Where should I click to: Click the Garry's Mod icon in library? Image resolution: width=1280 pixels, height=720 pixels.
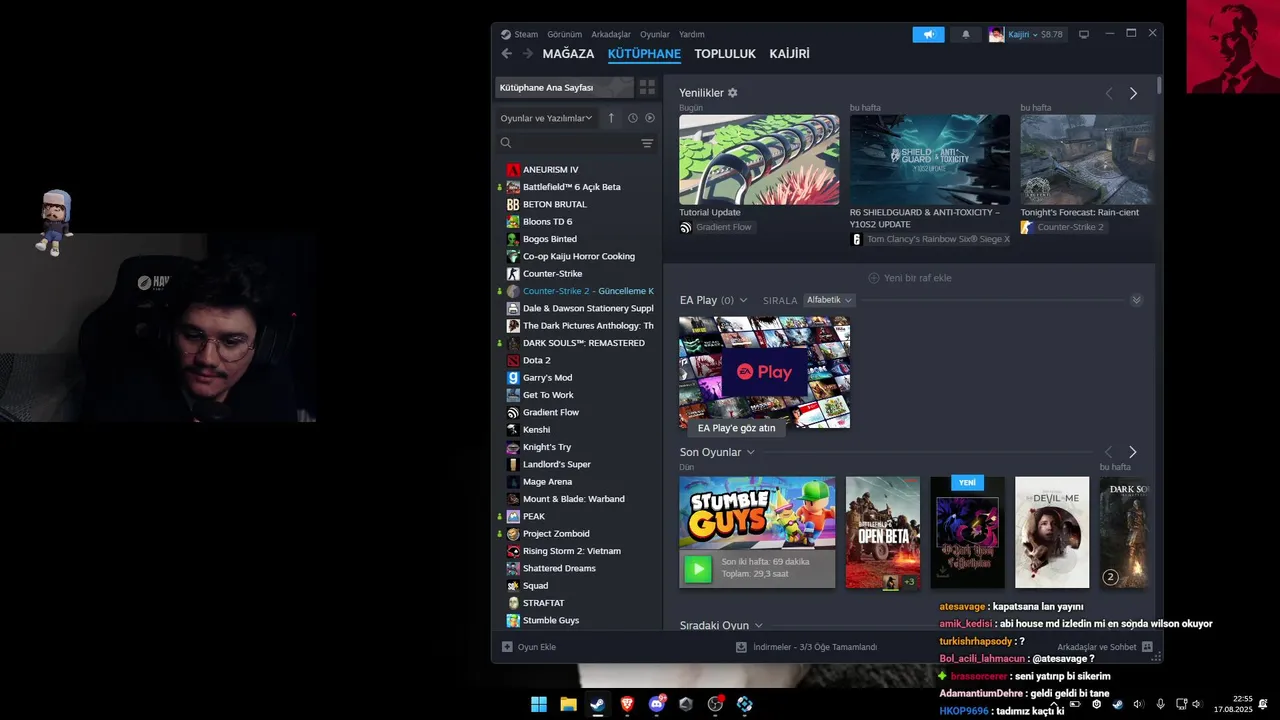[513, 378]
